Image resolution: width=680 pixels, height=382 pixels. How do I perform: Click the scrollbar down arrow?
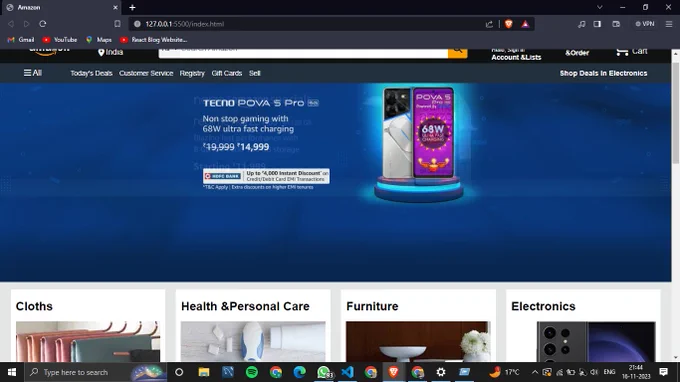point(676,357)
